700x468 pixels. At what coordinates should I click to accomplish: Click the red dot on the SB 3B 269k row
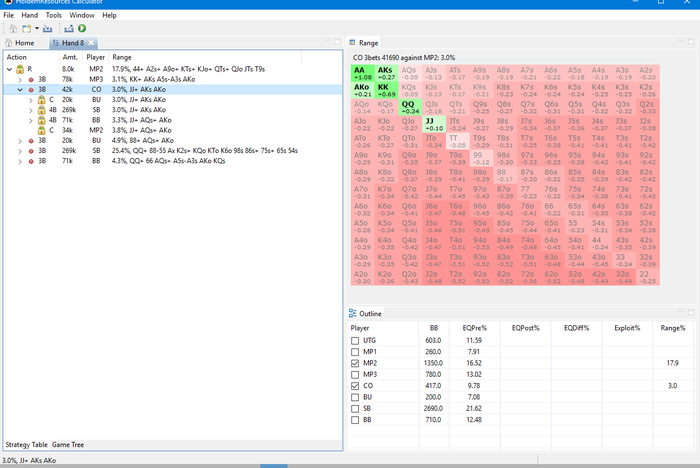31,151
